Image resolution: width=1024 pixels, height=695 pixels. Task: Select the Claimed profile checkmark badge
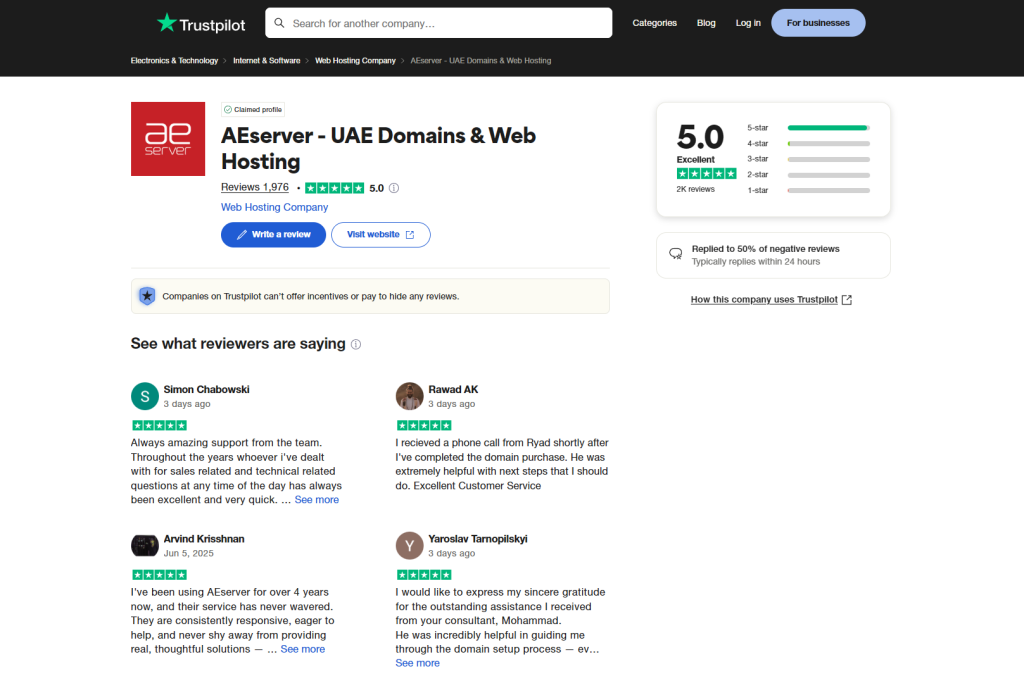[252, 110]
